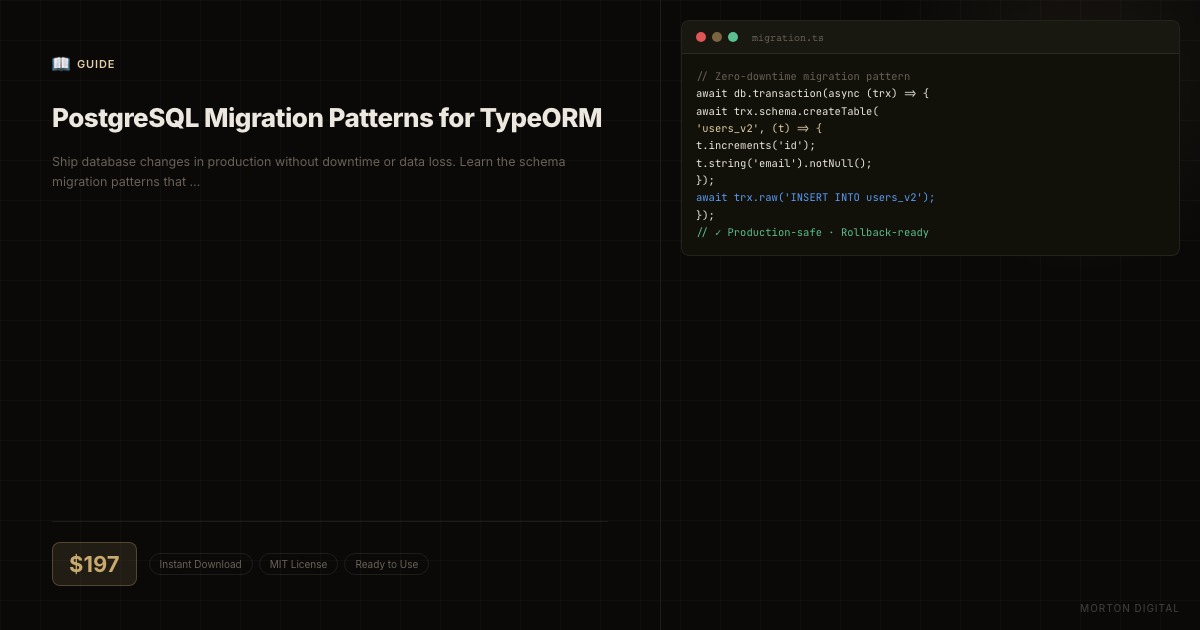The width and height of the screenshot is (1200, 630).
Task: Click the 'Zero-downtime migration pattern' comment line
Action: (803, 76)
